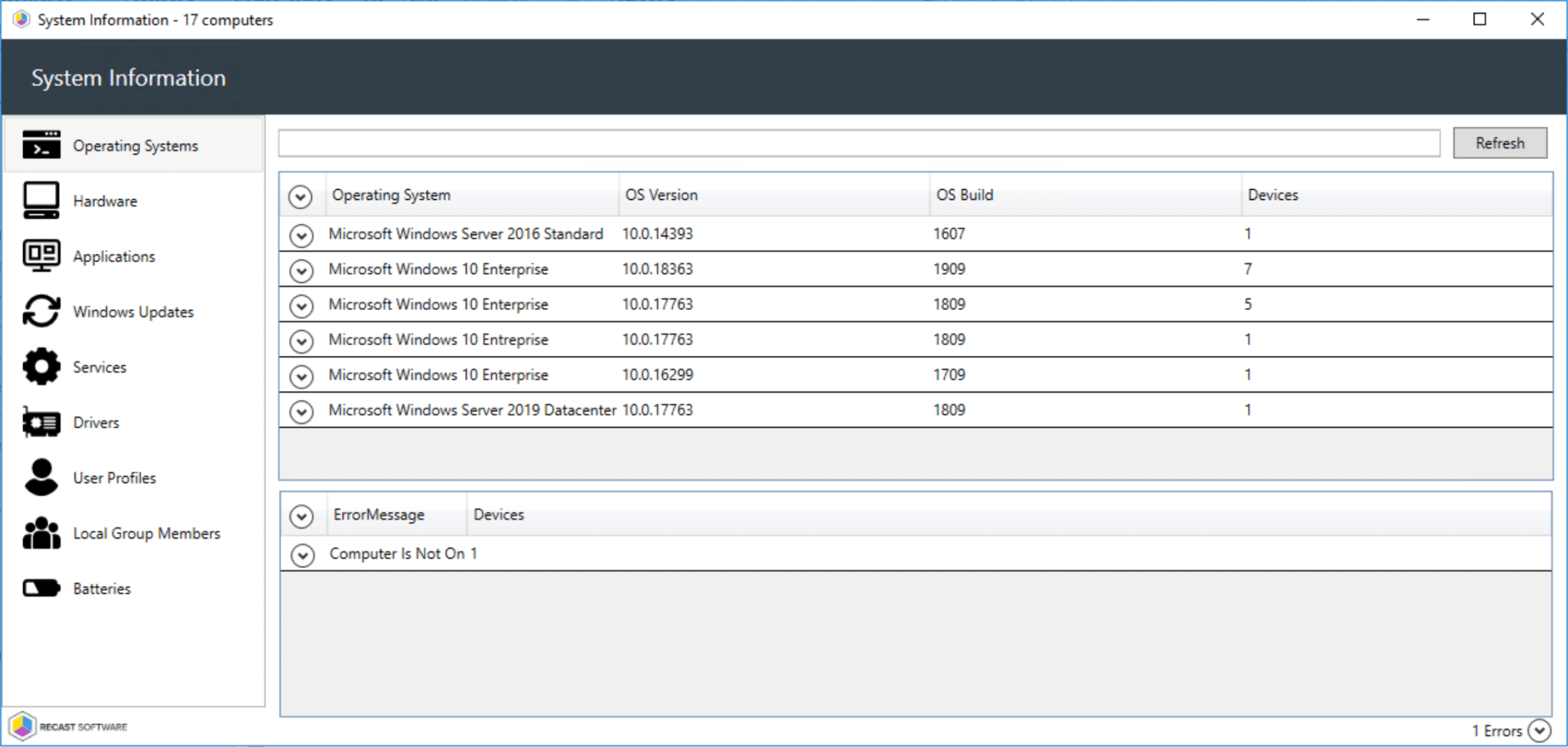Screen dimensions: 1568x747
Task: Select version 10.0.14393 cell
Action: click(x=657, y=233)
